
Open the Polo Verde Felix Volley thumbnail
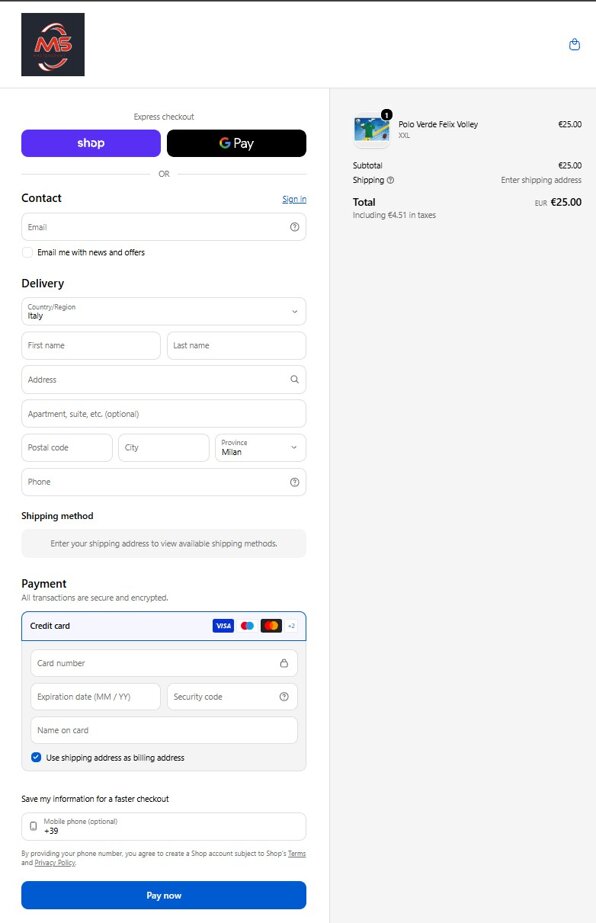(x=372, y=130)
